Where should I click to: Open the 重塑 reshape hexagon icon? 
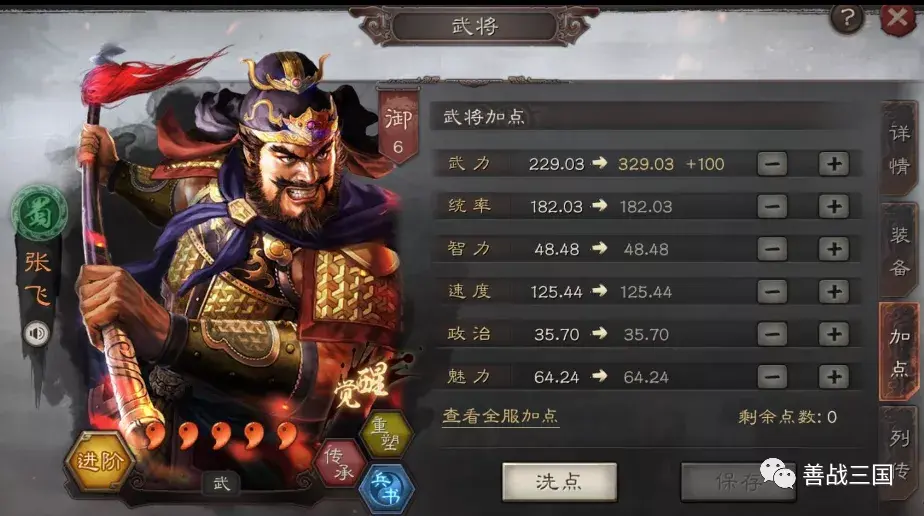tap(386, 434)
